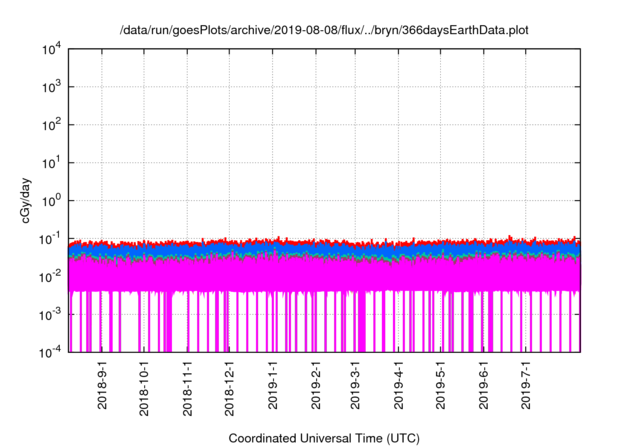The image size is (640, 448).
Task: Click the 10^1 y-axis tick label
Action: pyautogui.click(x=51, y=162)
